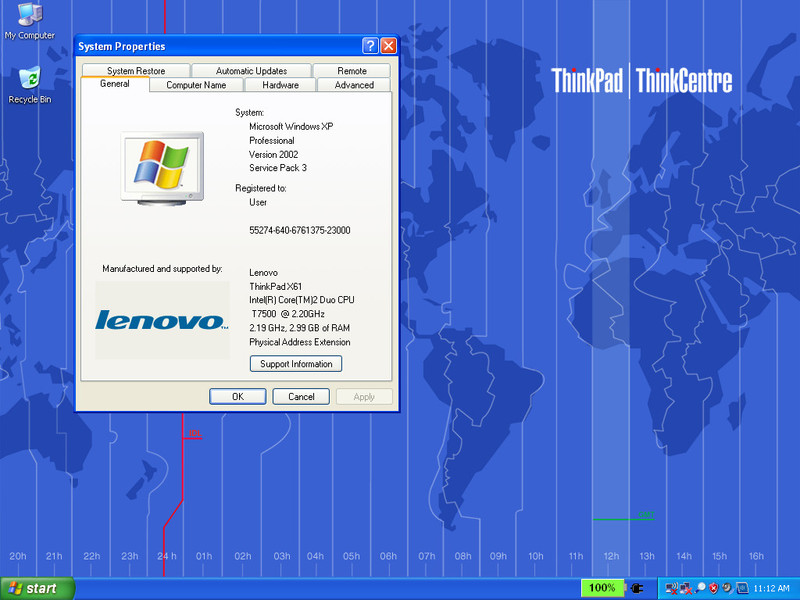
Task: Switch to the Hardware tab
Action: tap(281, 85)
